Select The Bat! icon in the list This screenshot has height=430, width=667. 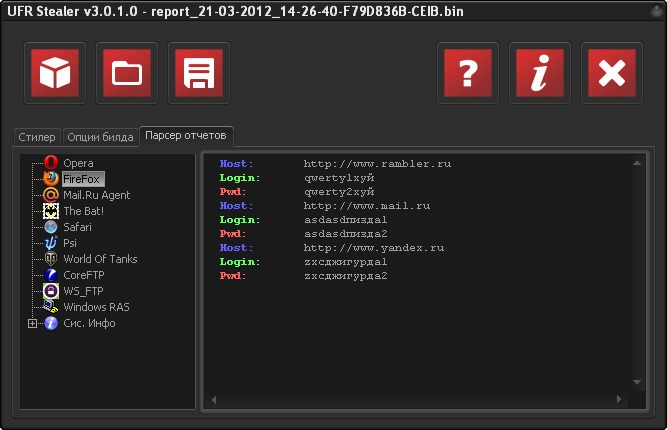(x=51, y=211)
